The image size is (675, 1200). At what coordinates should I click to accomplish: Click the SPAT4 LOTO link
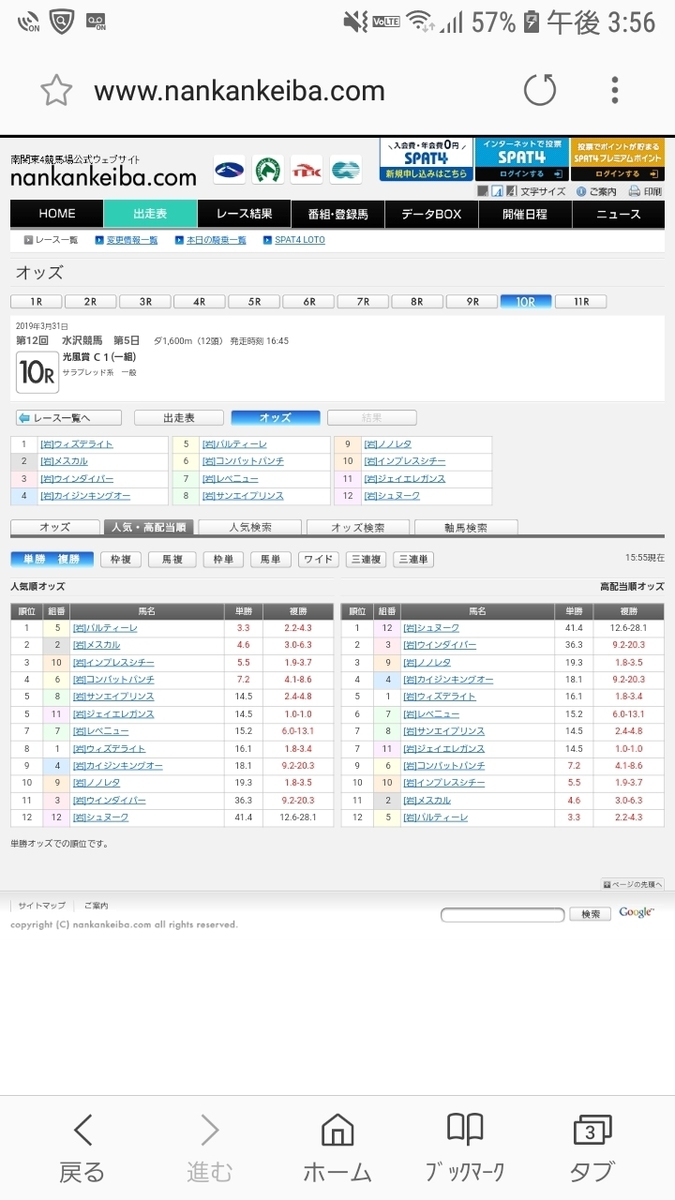(x=294, y=241)
